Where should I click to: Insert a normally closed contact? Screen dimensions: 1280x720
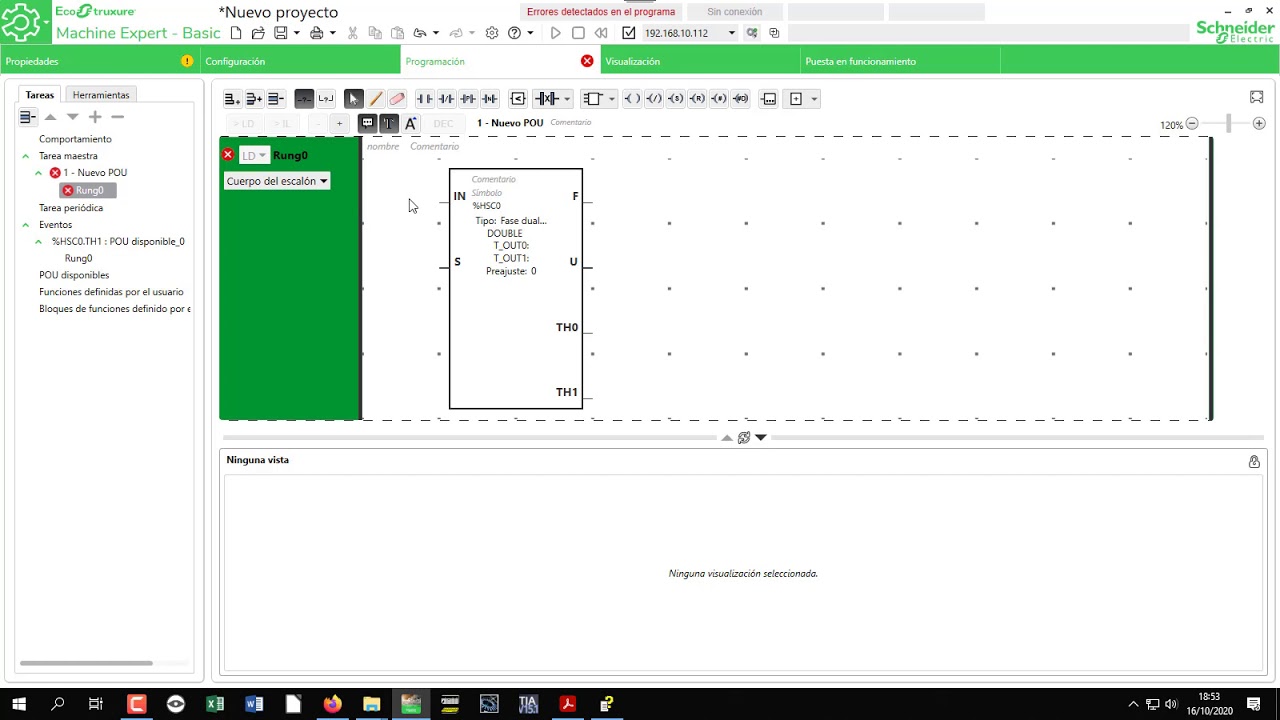tap(446, 99)
